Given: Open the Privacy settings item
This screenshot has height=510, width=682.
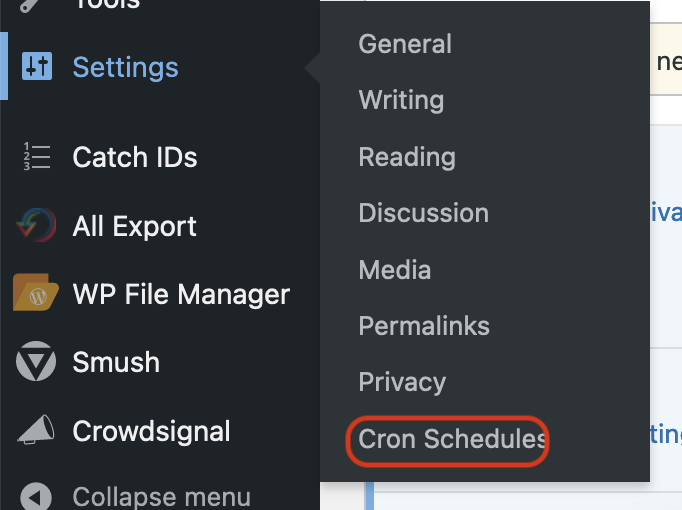Looking at the screenshot, I should (x=402, y=382).
